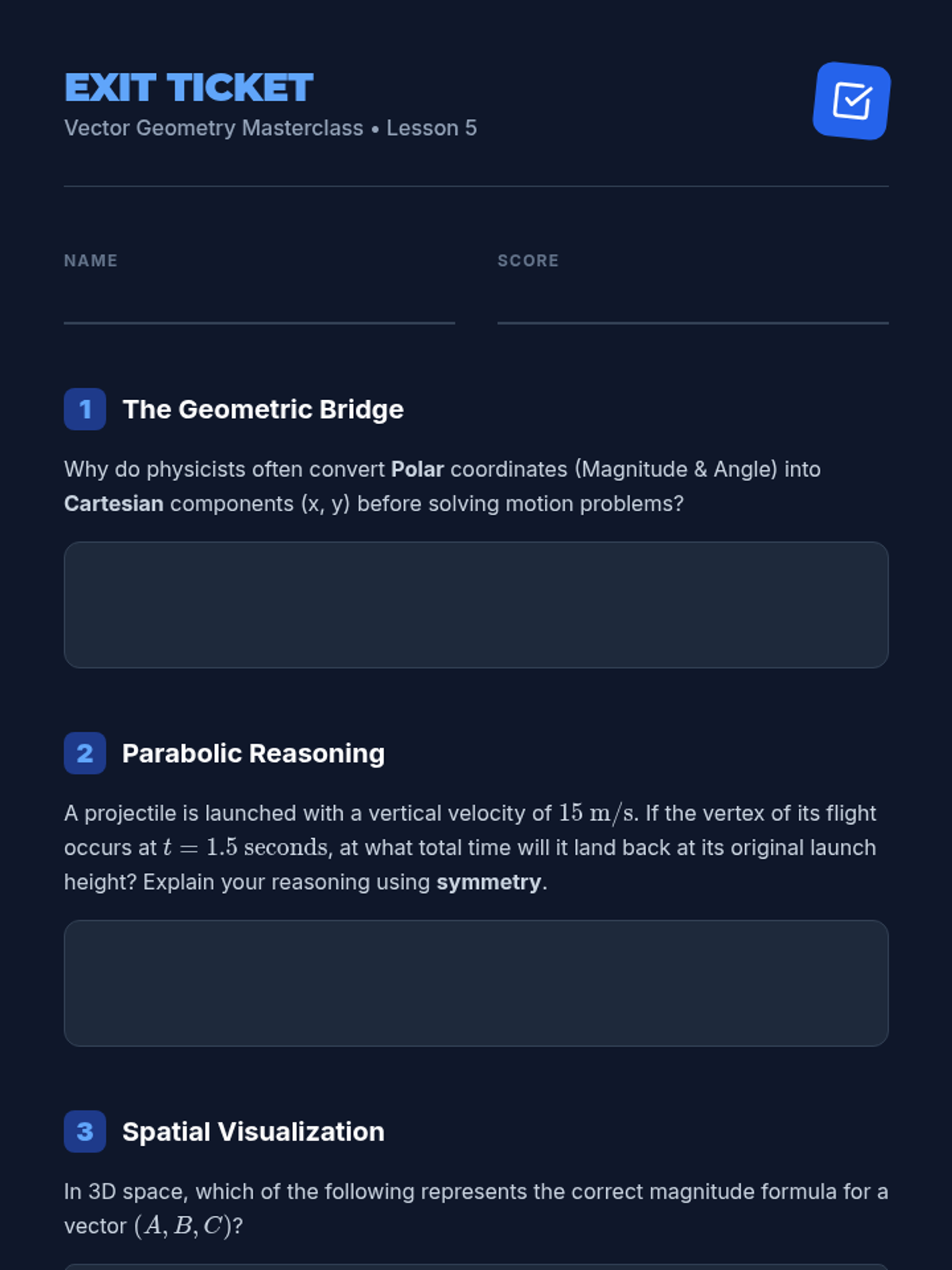Viewport: 952px width, 1270px height.
Task: Click the bold word 'Cartesian' in question 1
Action: [x=113, y=504]
